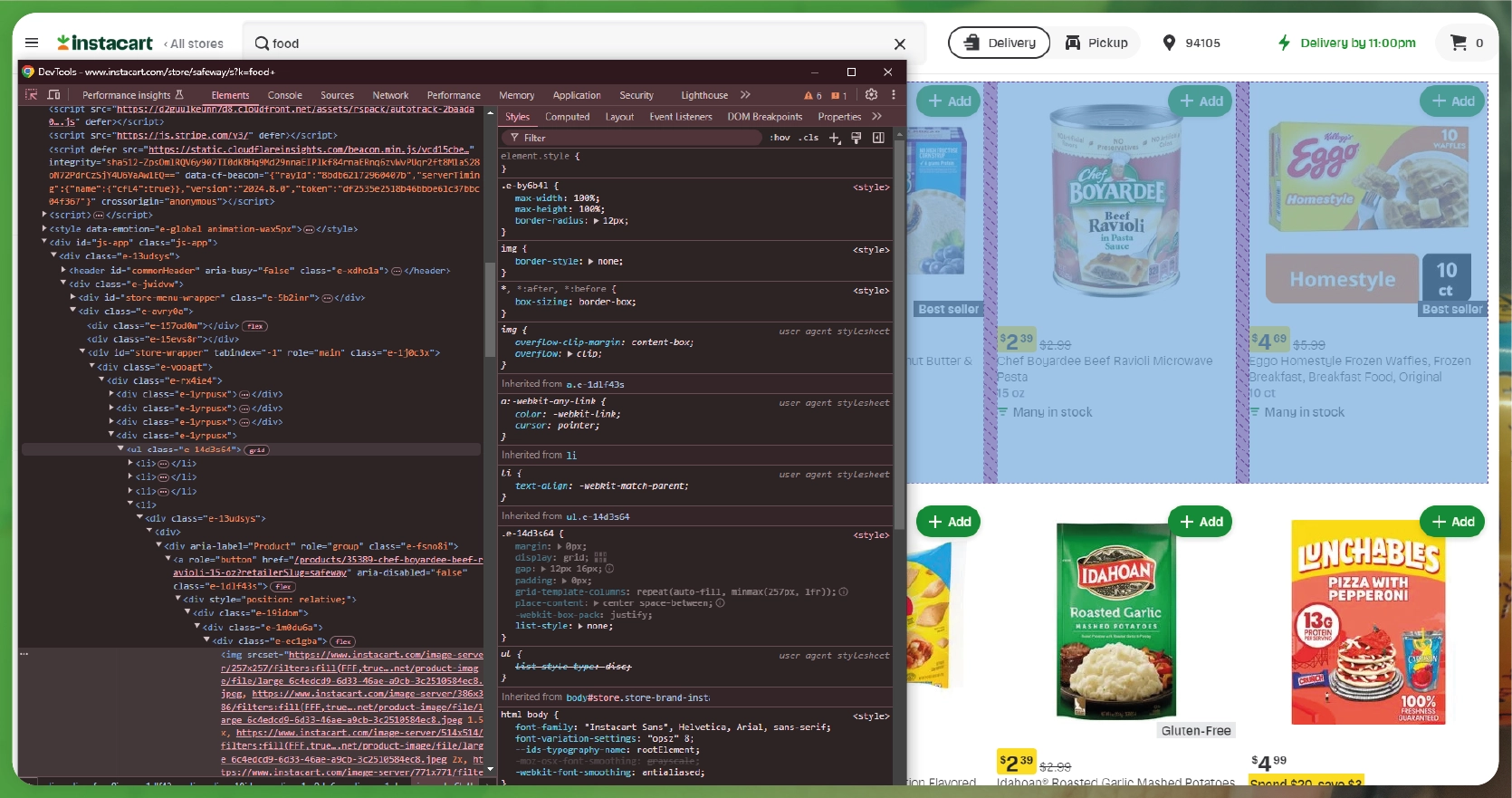Show more Styles sidebar tabs chevron

876,116
